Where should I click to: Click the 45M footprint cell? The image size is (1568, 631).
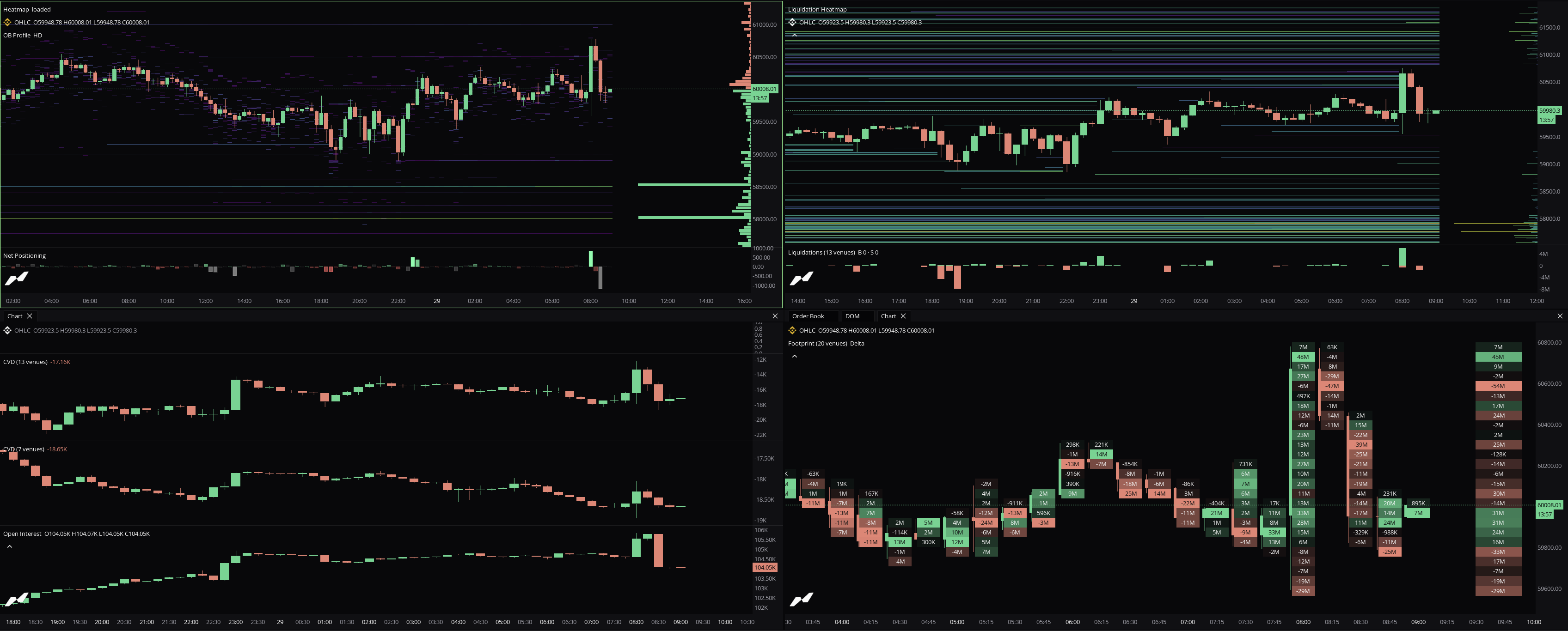coord(1498,357)
